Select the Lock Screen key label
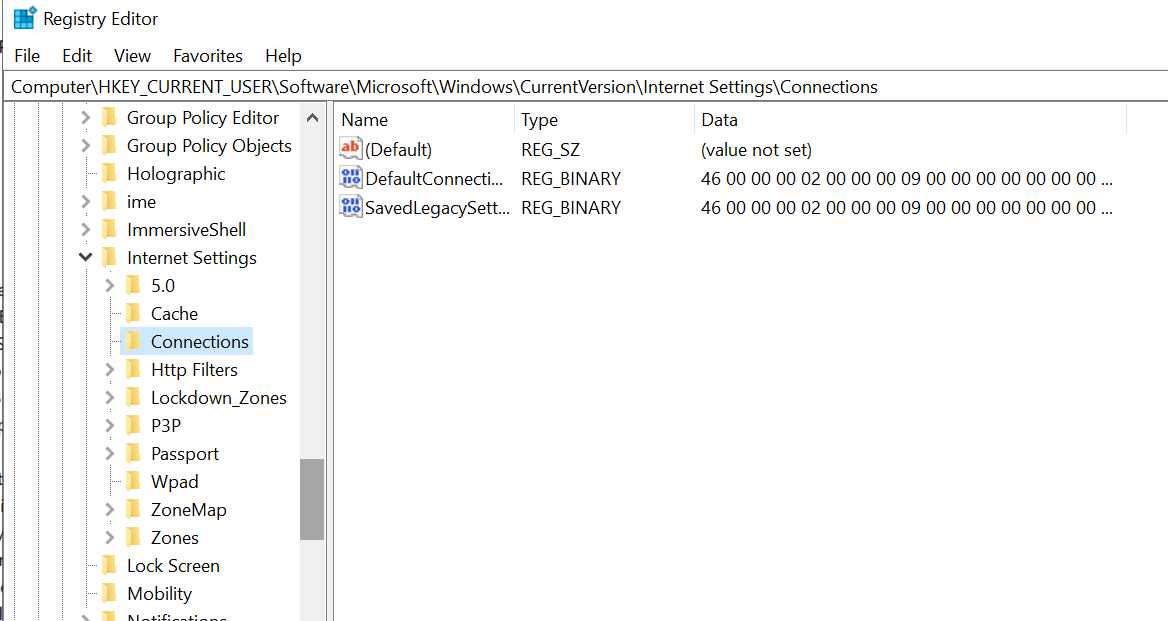1168x621 pixels. 173,565
